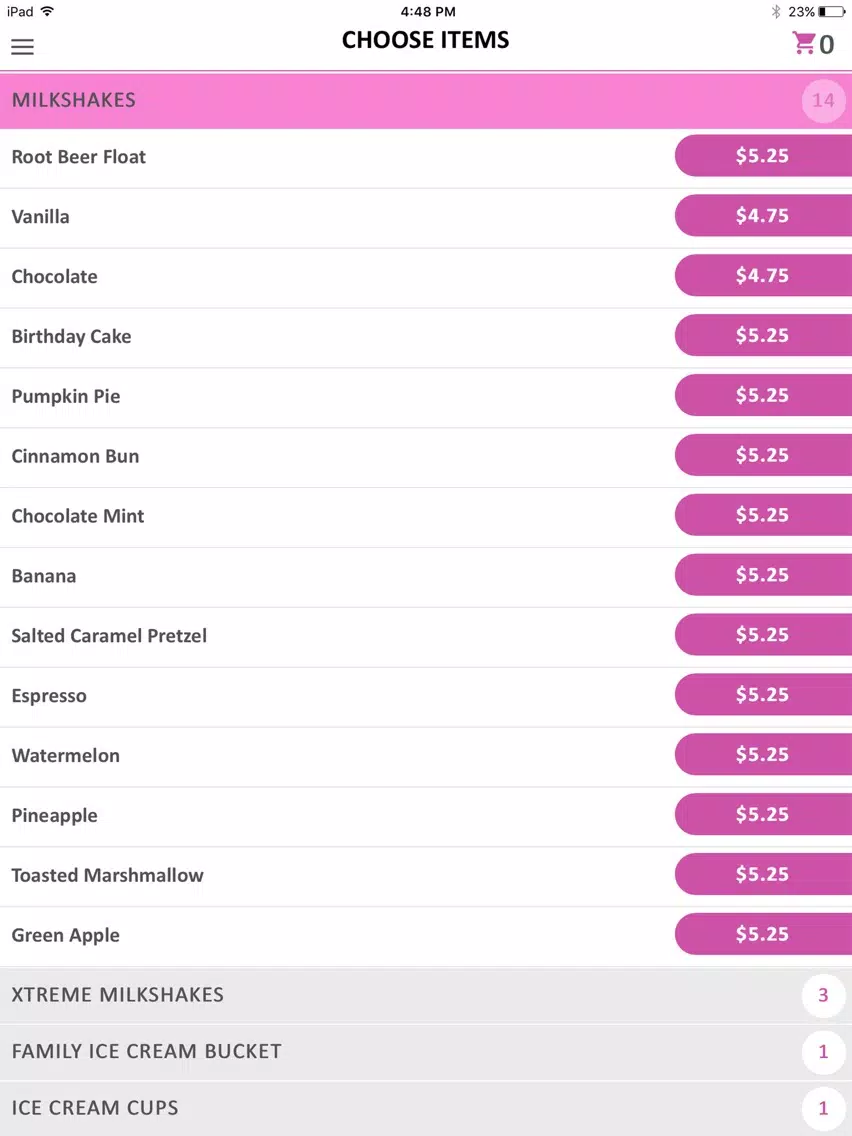This screenshot has height=1136, width=852.
Task: Open the shopping cart
Action: coord(812,43)
